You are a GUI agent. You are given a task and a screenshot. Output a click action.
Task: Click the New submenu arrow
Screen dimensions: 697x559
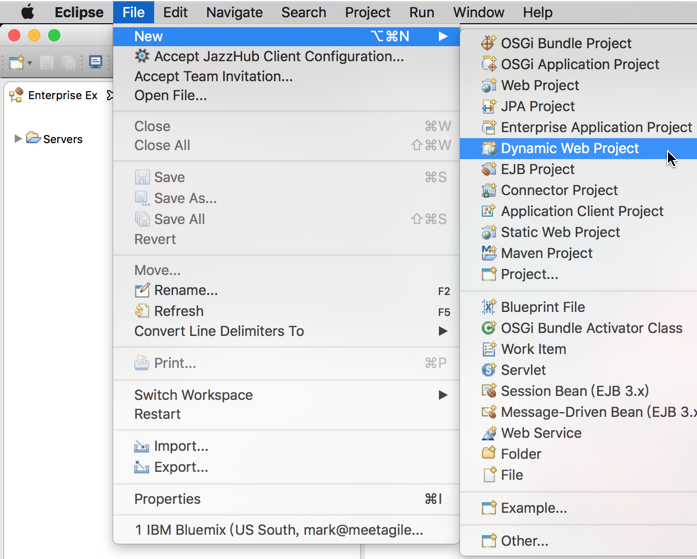coord(443,36)
